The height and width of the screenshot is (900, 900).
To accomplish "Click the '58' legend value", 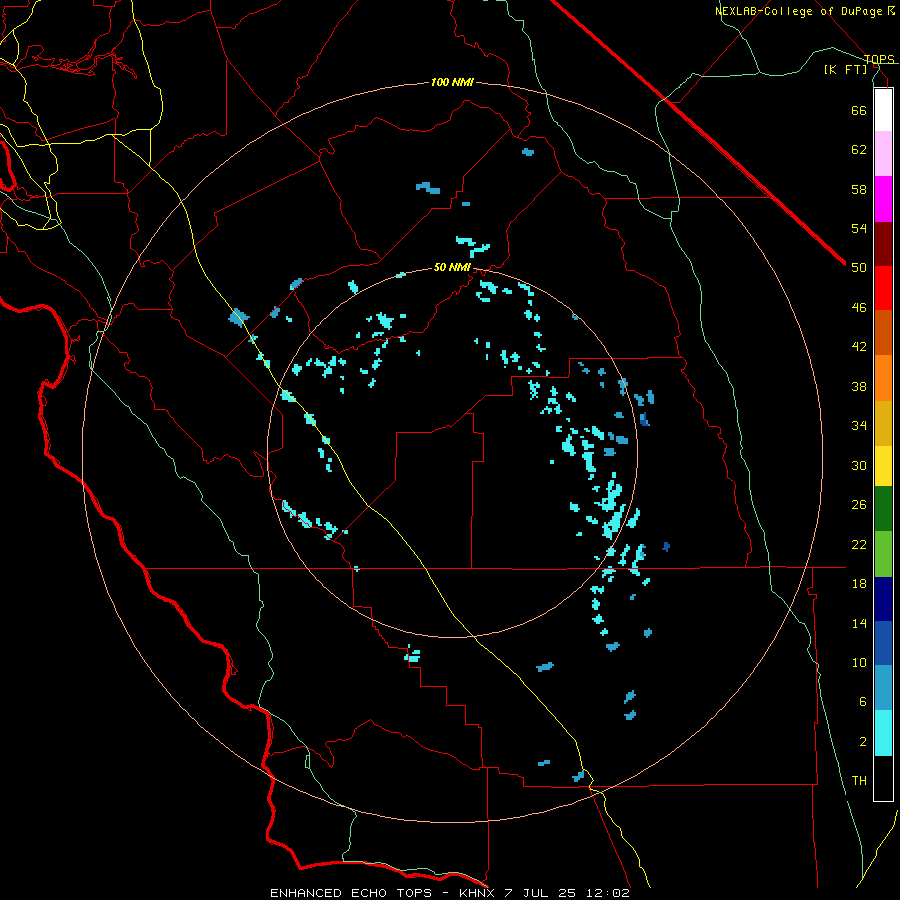I will [859, 189].
